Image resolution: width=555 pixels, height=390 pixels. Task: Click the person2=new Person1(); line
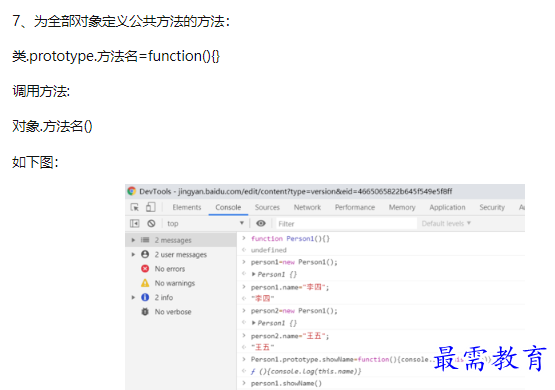click(294, 311)
